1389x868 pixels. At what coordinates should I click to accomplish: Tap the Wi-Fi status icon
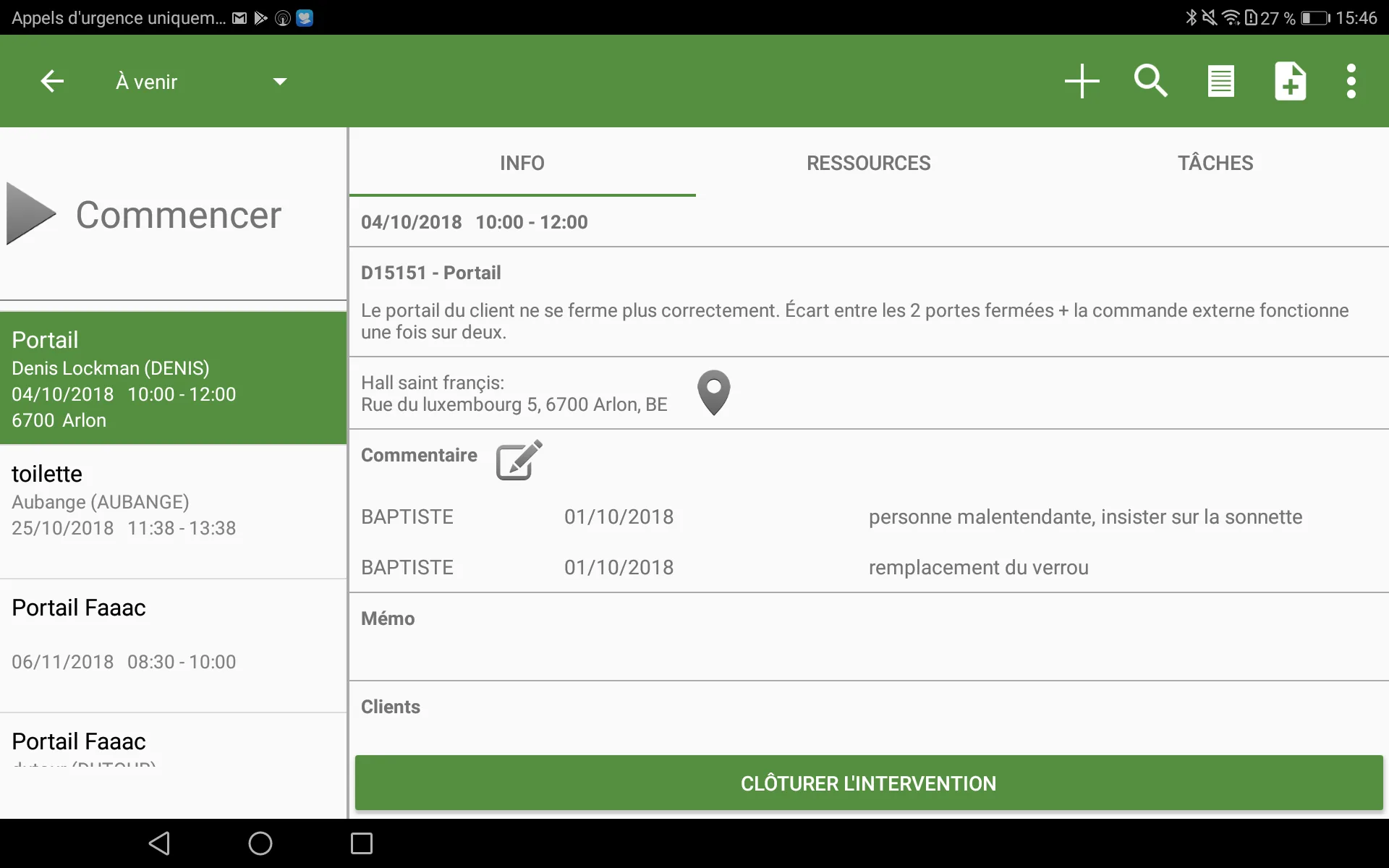1230,17
